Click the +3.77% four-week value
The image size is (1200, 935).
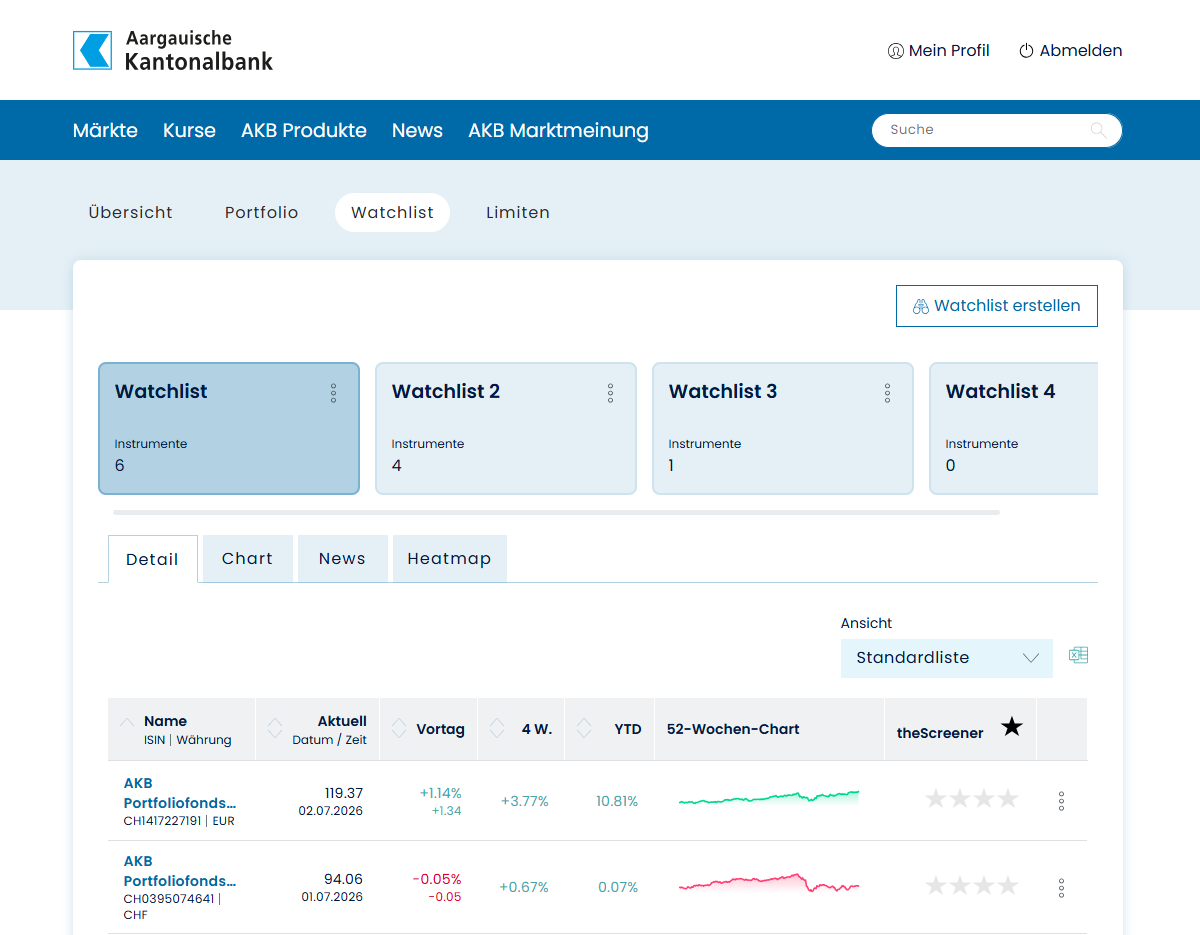(x=525, y=801)
